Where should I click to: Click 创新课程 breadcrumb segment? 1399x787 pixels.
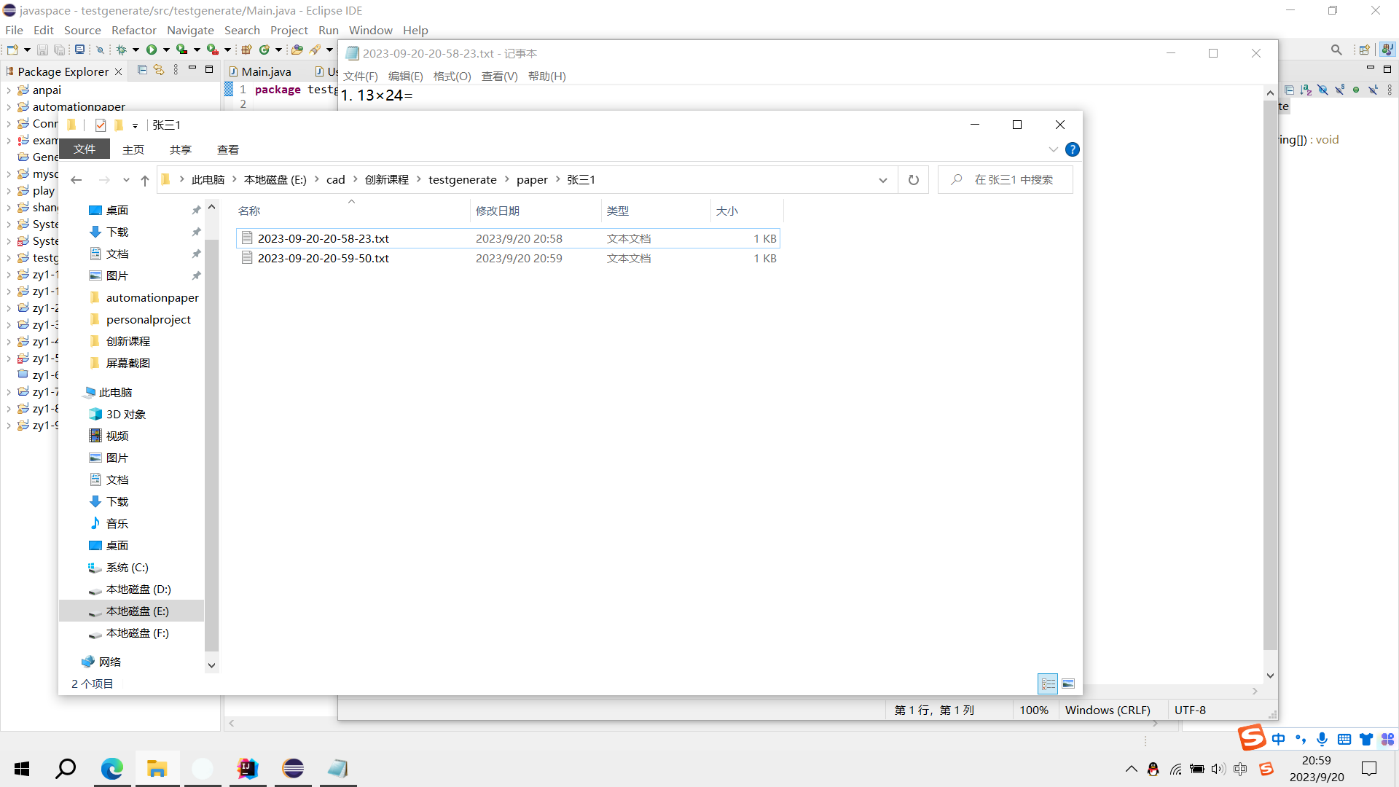click(x=386, y=180)
